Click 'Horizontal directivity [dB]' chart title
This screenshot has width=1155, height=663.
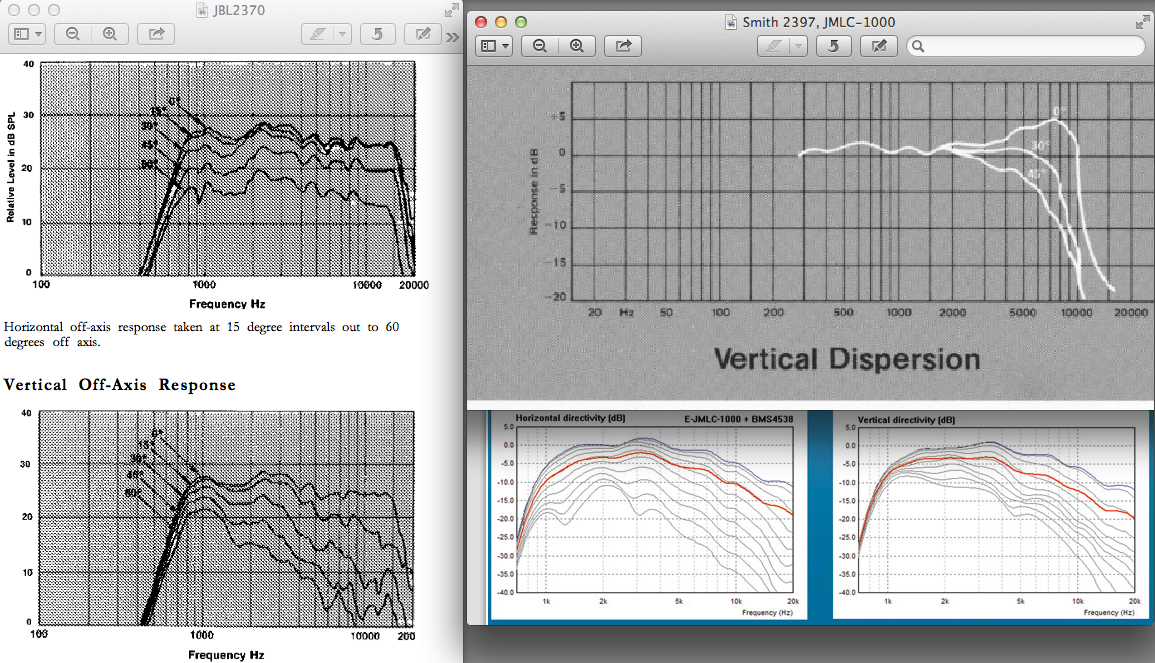pos(570,418)
